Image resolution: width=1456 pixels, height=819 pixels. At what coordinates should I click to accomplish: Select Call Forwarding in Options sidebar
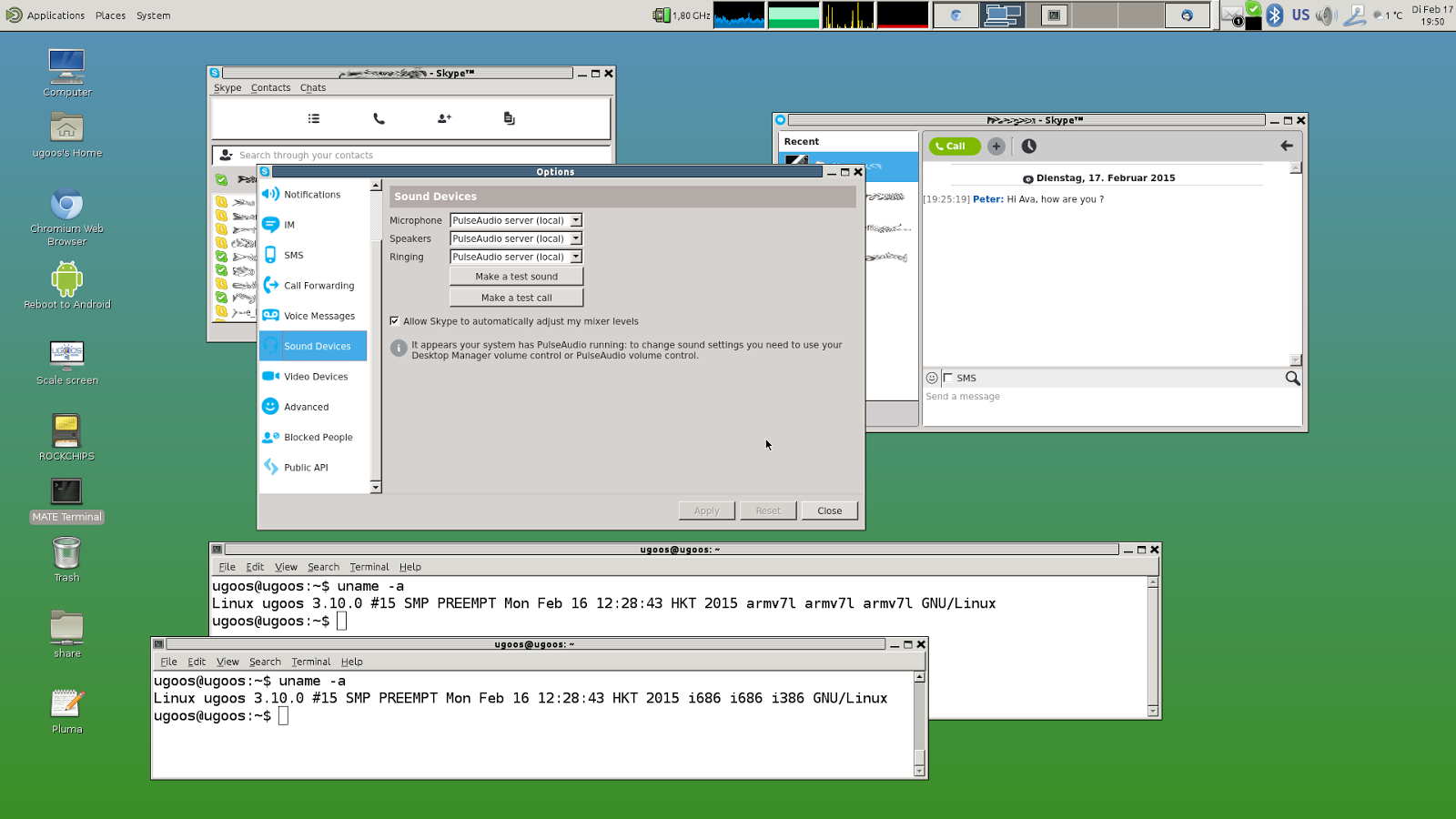click(313, 285)
